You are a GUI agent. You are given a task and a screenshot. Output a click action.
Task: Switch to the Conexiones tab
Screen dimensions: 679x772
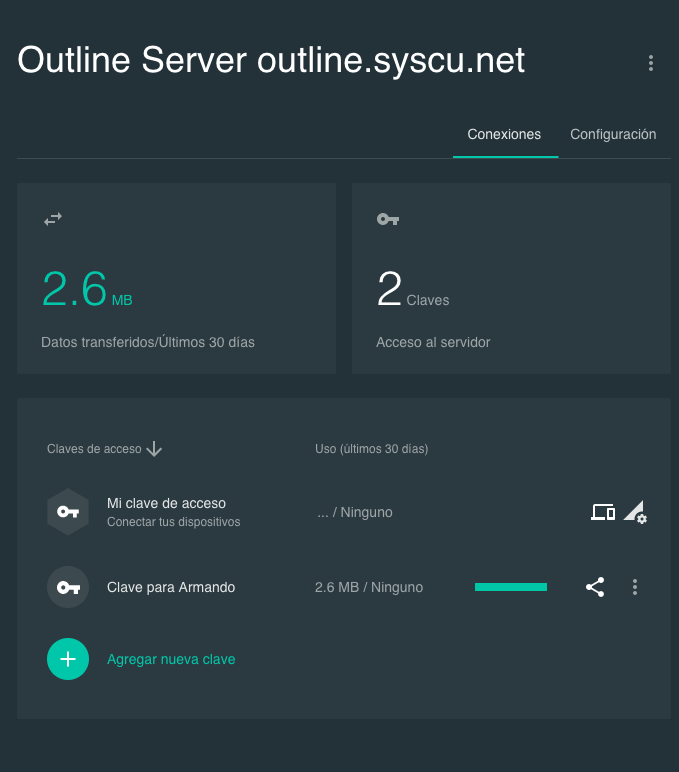[x=504, y=134]
